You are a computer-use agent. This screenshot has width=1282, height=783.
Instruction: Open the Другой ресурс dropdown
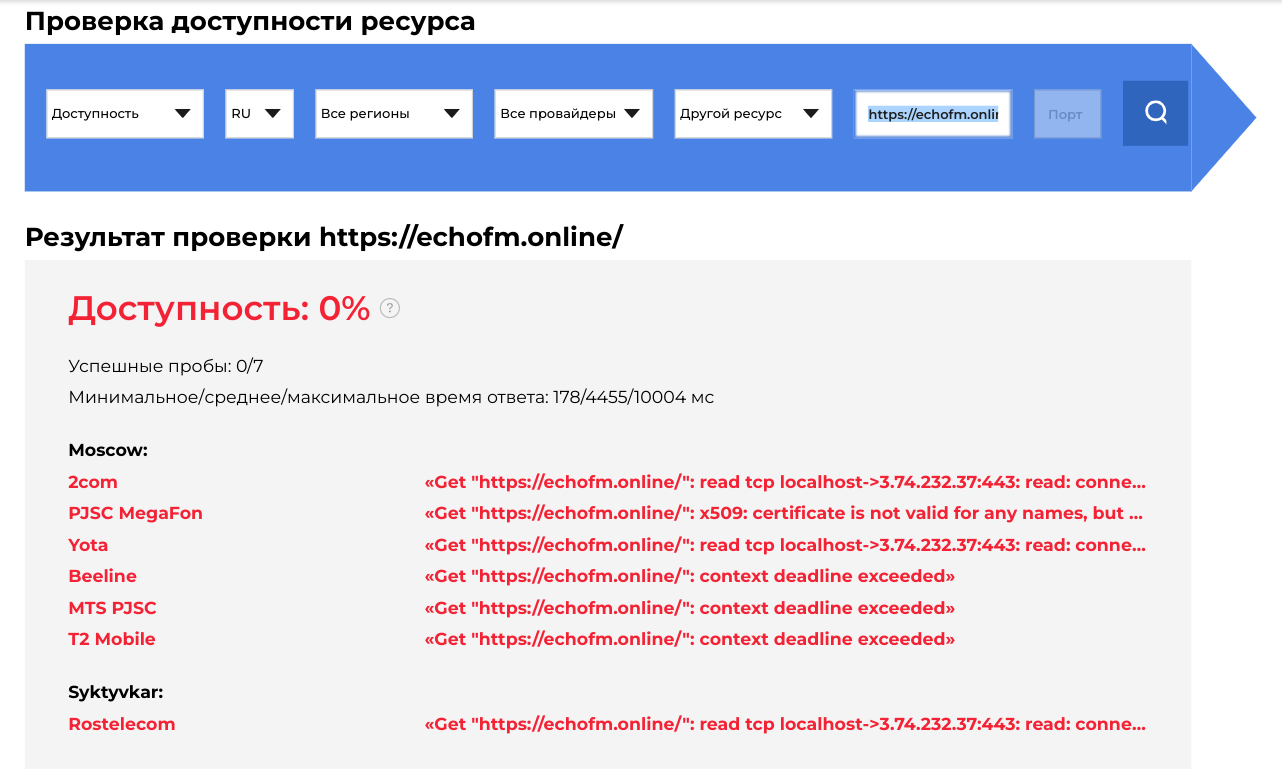752,114
